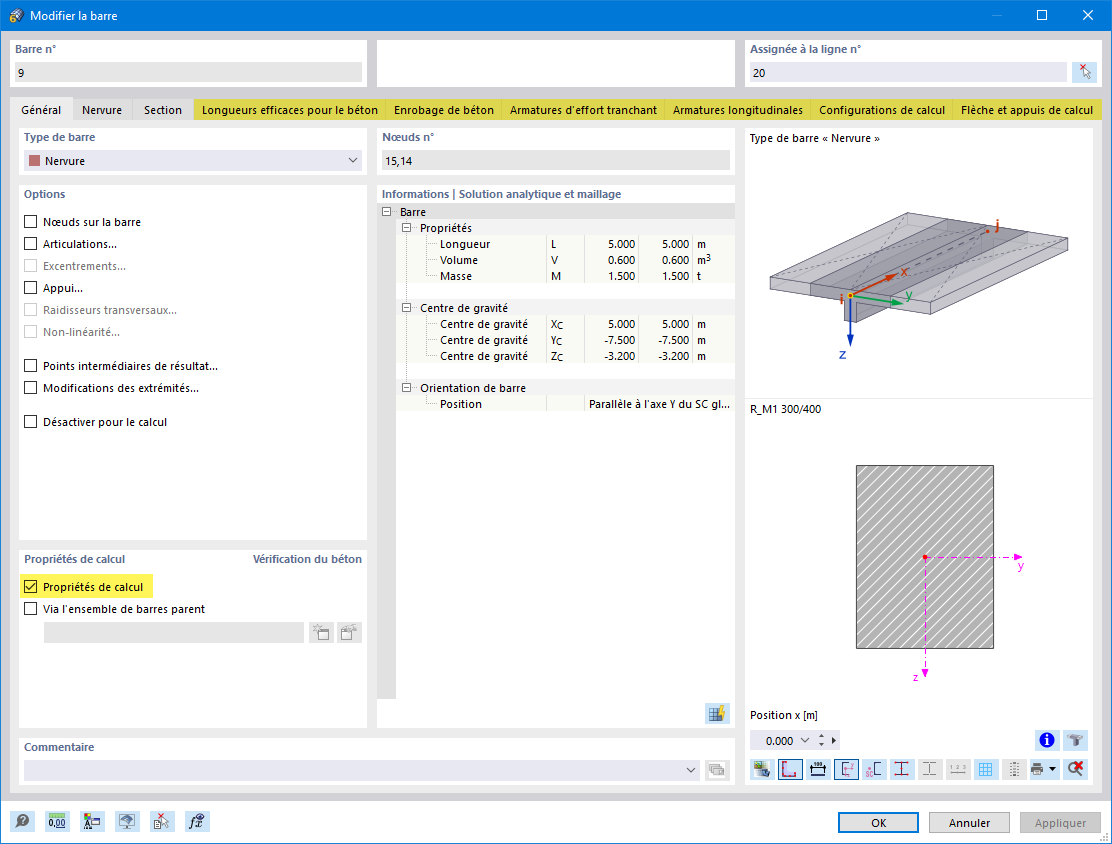Screen dimensions: 1112x844
Task: Open the 'Enrobage de béton' tab
Action: pyautogui.click(x=444, y=110)
